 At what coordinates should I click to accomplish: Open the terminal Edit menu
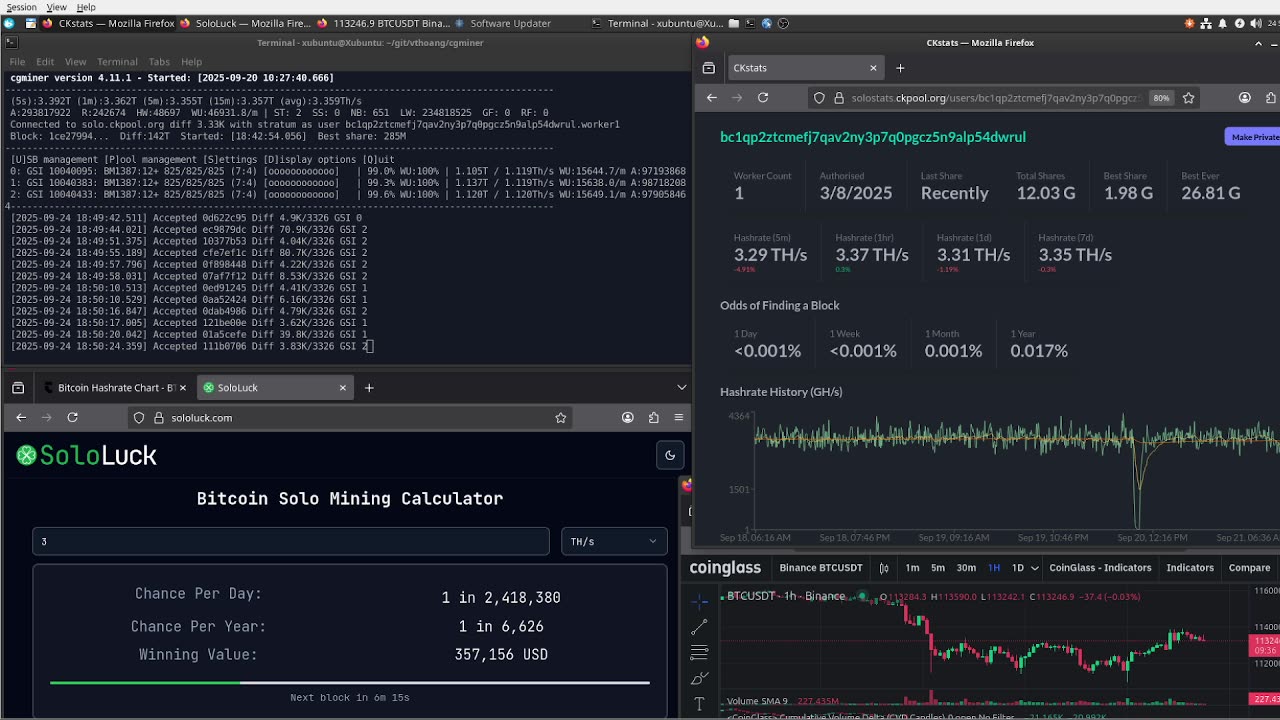point(45,62)
